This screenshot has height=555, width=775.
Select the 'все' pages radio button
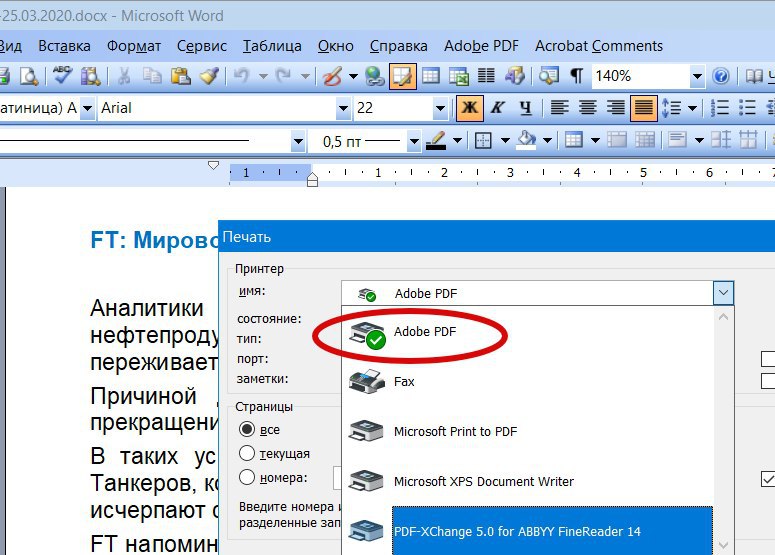pos(247,429)
